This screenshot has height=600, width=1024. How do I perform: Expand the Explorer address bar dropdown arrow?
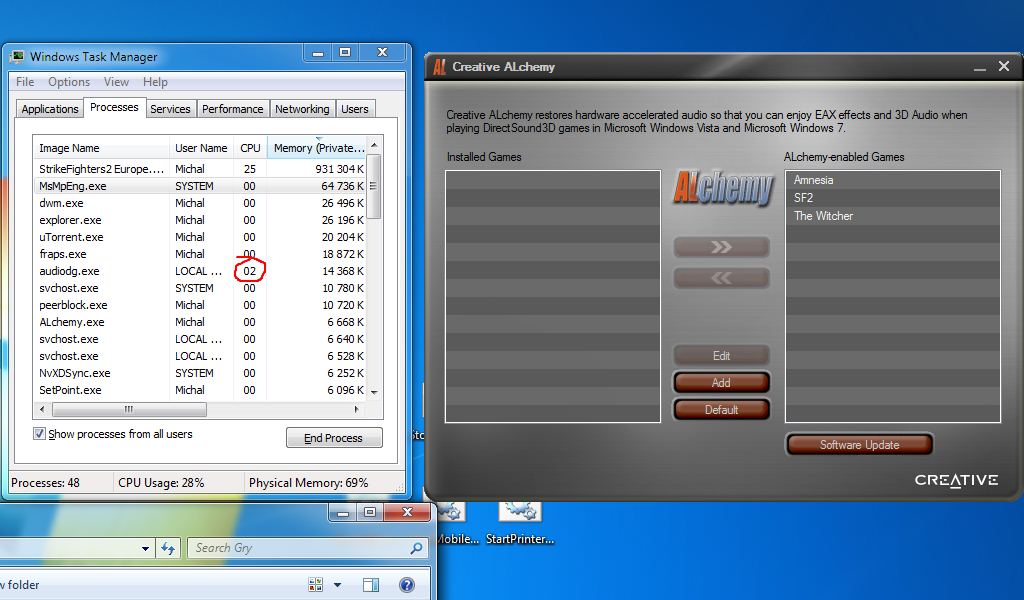point(145,548)
